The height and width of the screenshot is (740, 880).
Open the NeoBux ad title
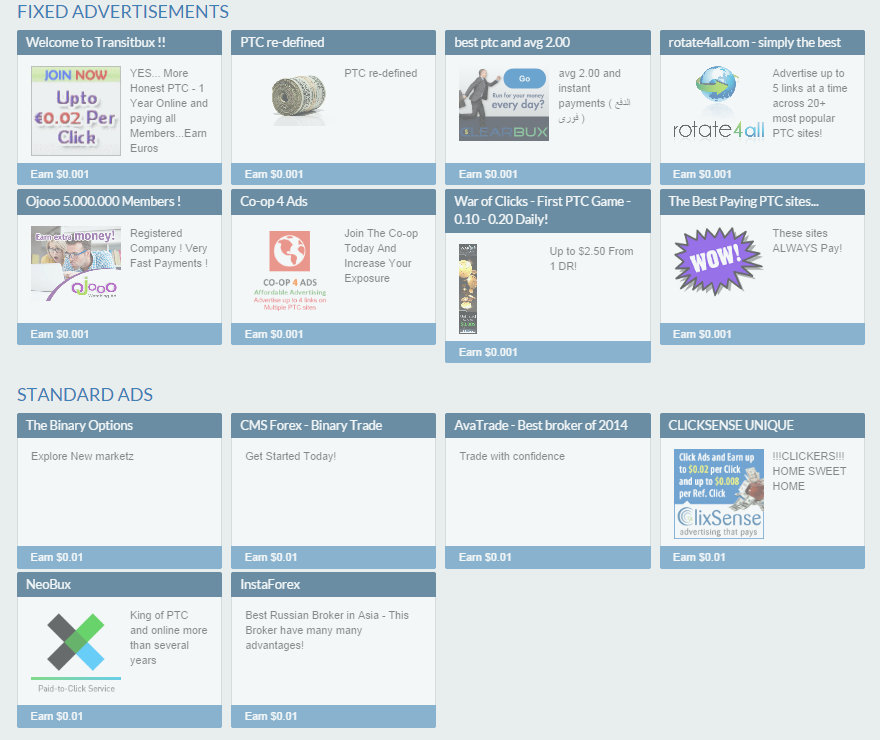point(48,585)
